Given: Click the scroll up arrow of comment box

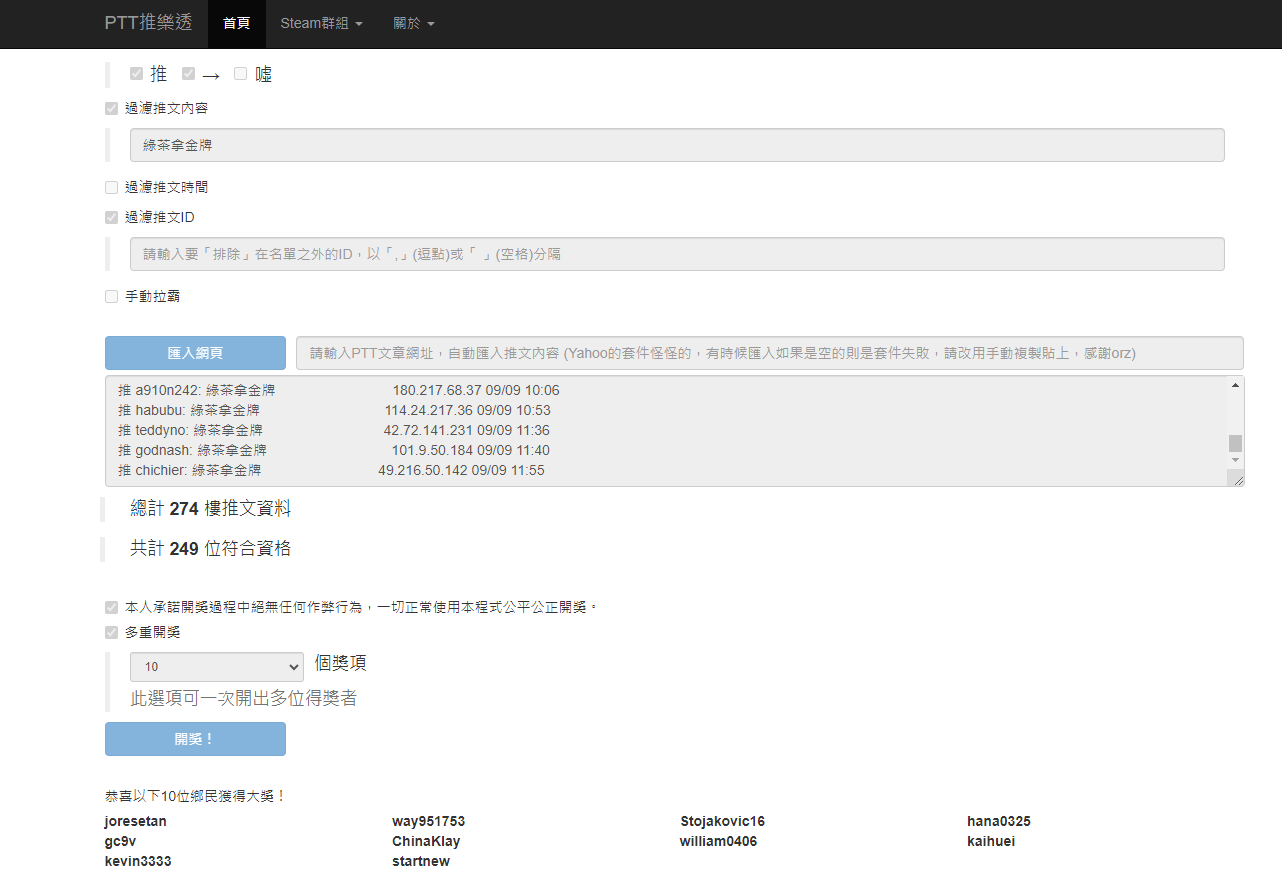Looking at the screenshot, I should tap(1235, 385).
